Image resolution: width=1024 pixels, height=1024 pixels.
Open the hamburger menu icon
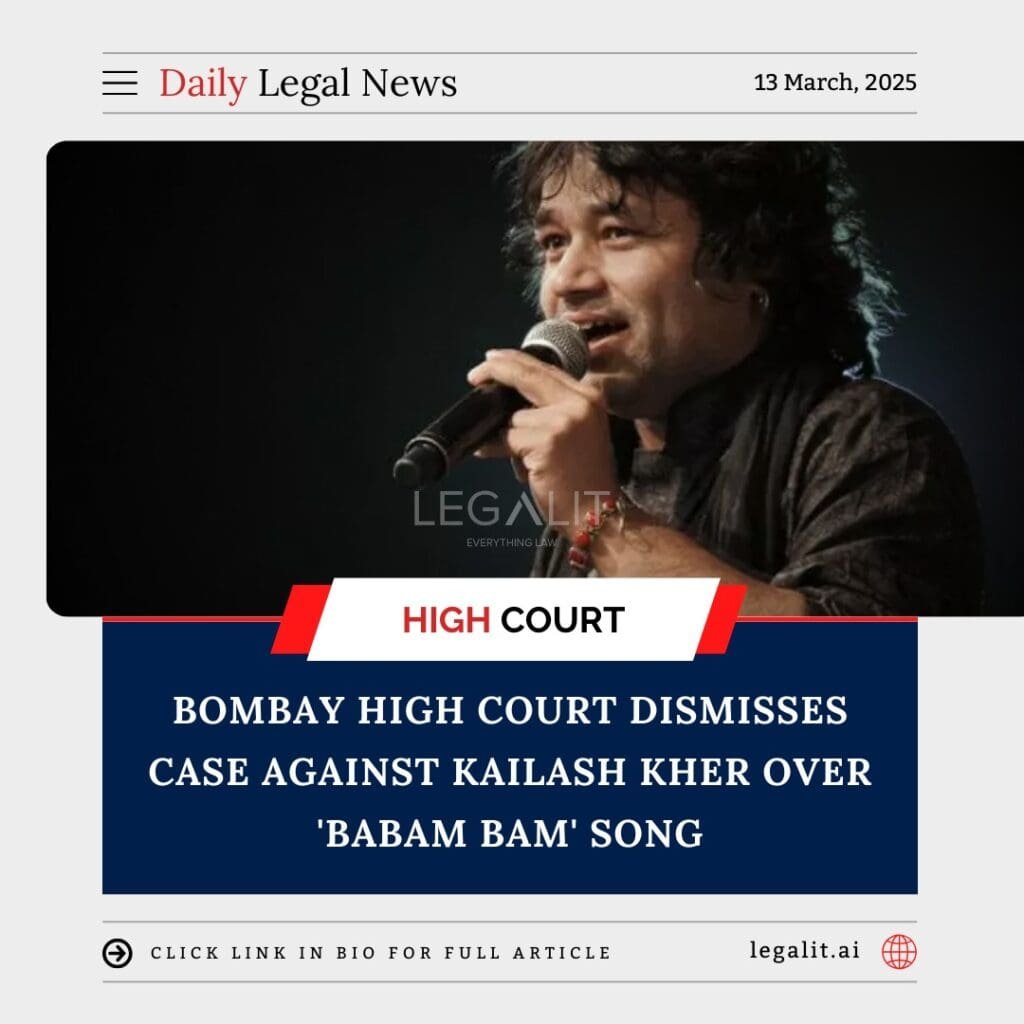120,84
